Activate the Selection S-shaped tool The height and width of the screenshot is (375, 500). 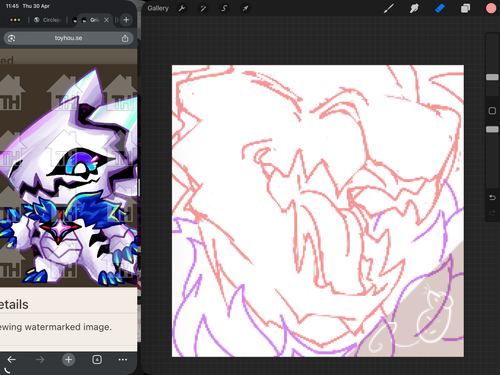(x=224, y=8)
